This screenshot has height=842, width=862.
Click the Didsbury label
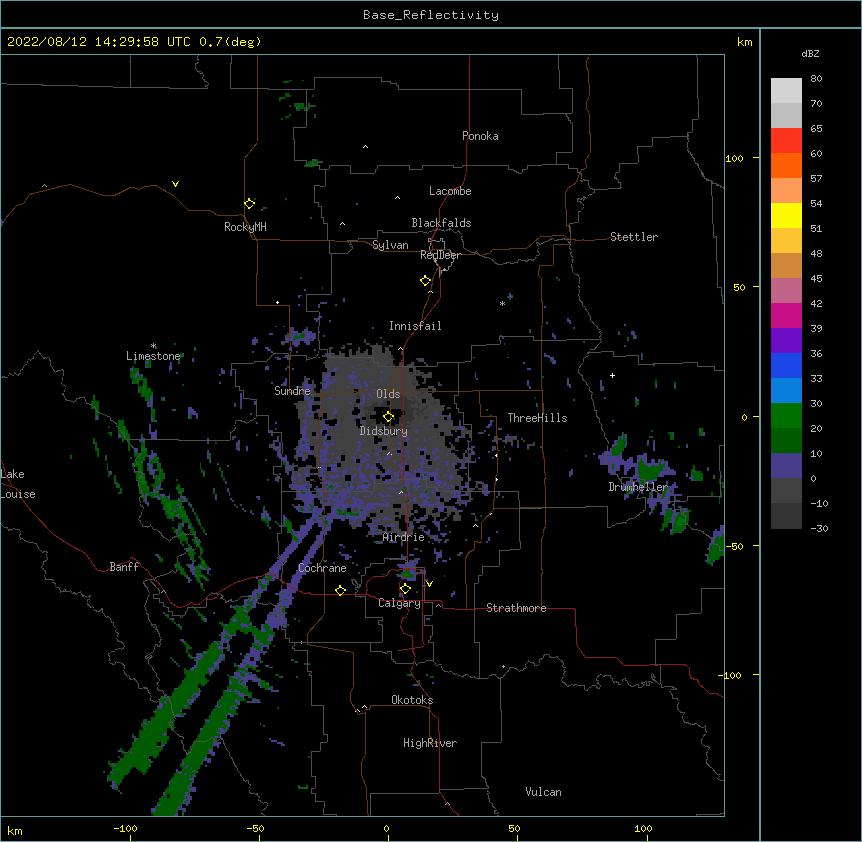tap(384, 431)
